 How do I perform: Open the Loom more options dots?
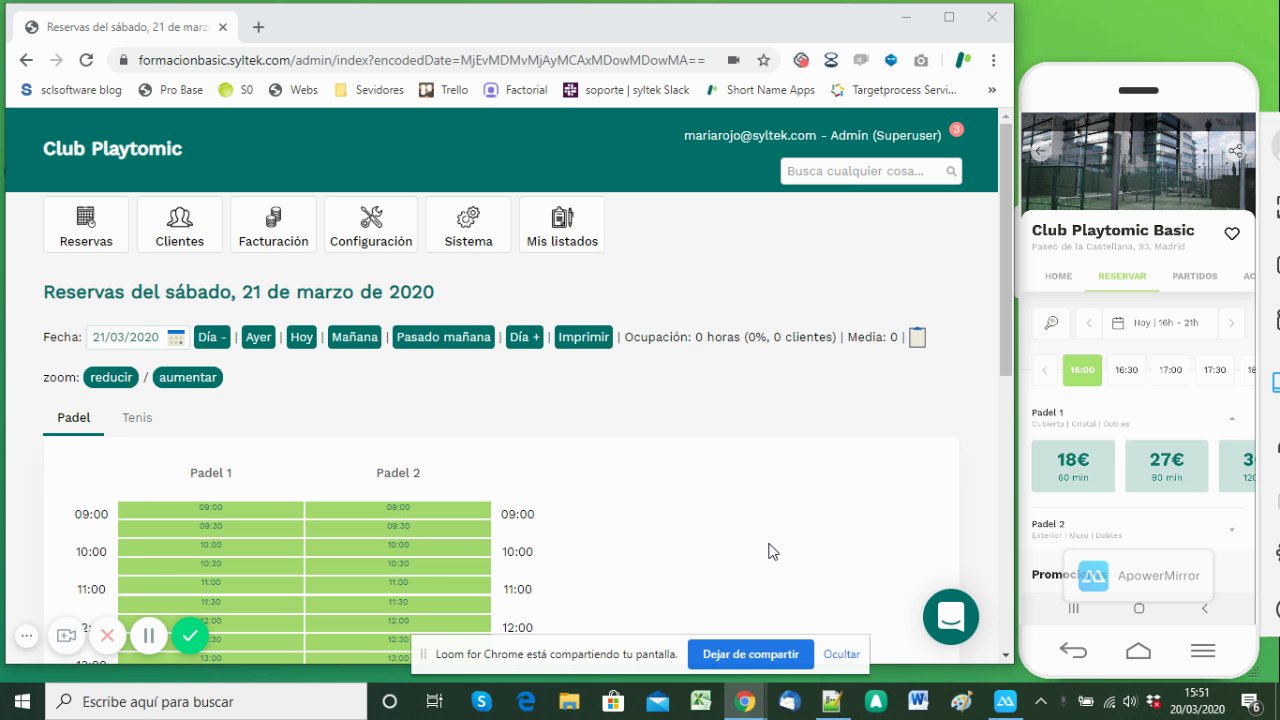coord(27,635)
